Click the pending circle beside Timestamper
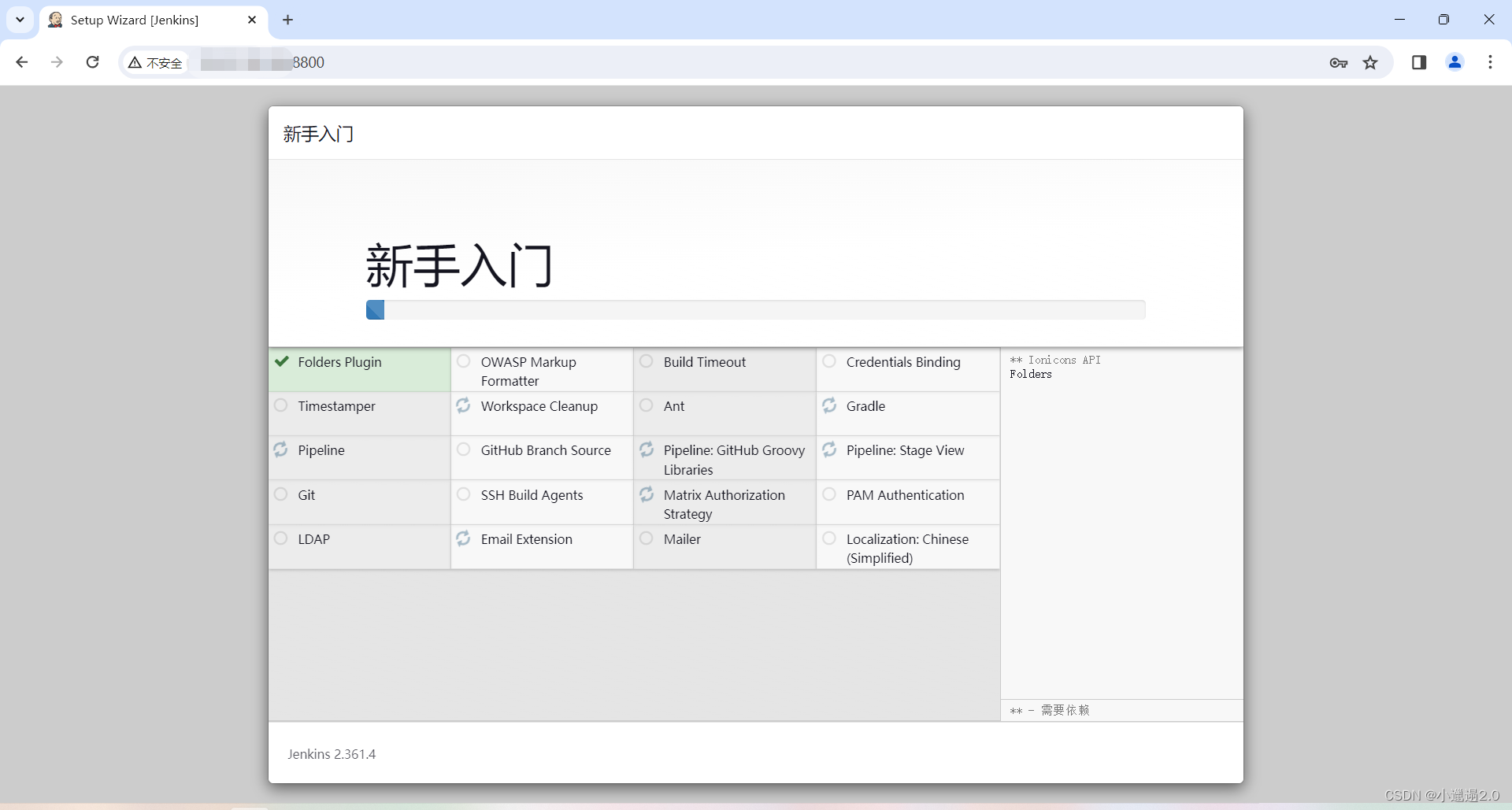This screenshot has height=810, width=1512. tap(280, 405)
